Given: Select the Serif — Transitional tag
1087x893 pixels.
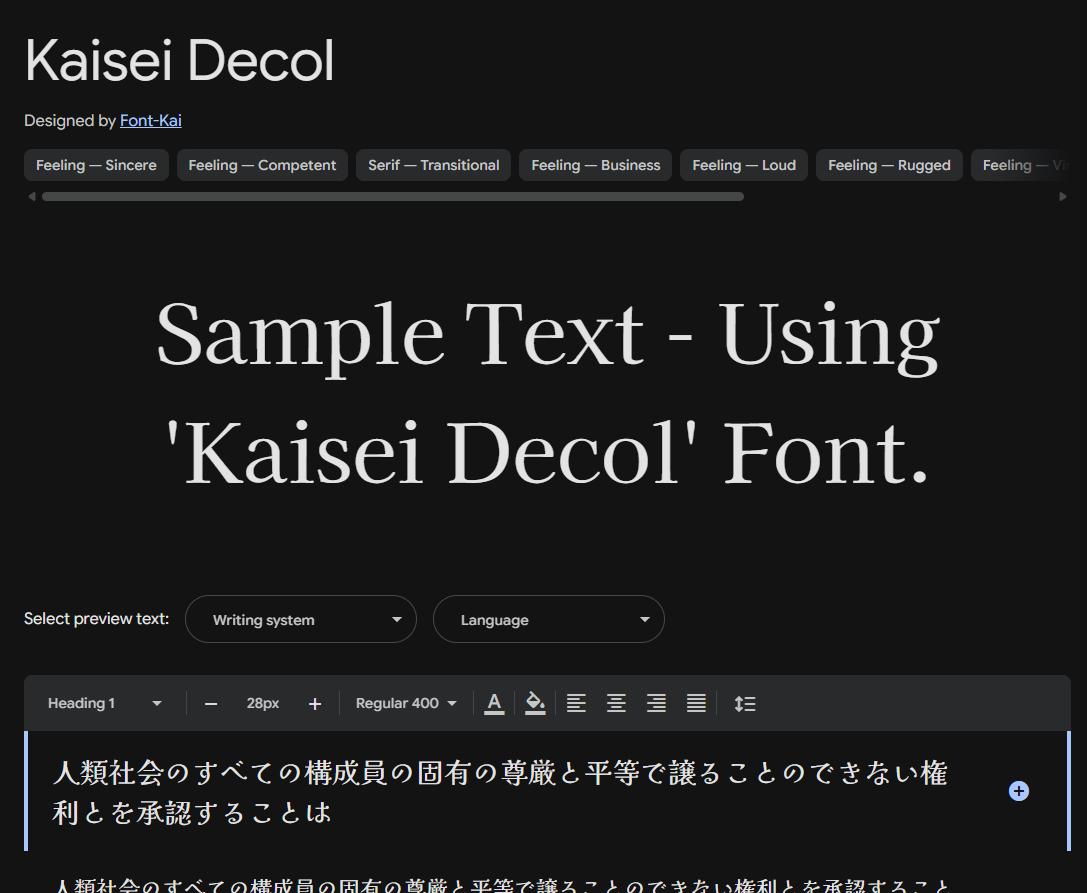Looking at the screenshot, I should tap(433, 165).
